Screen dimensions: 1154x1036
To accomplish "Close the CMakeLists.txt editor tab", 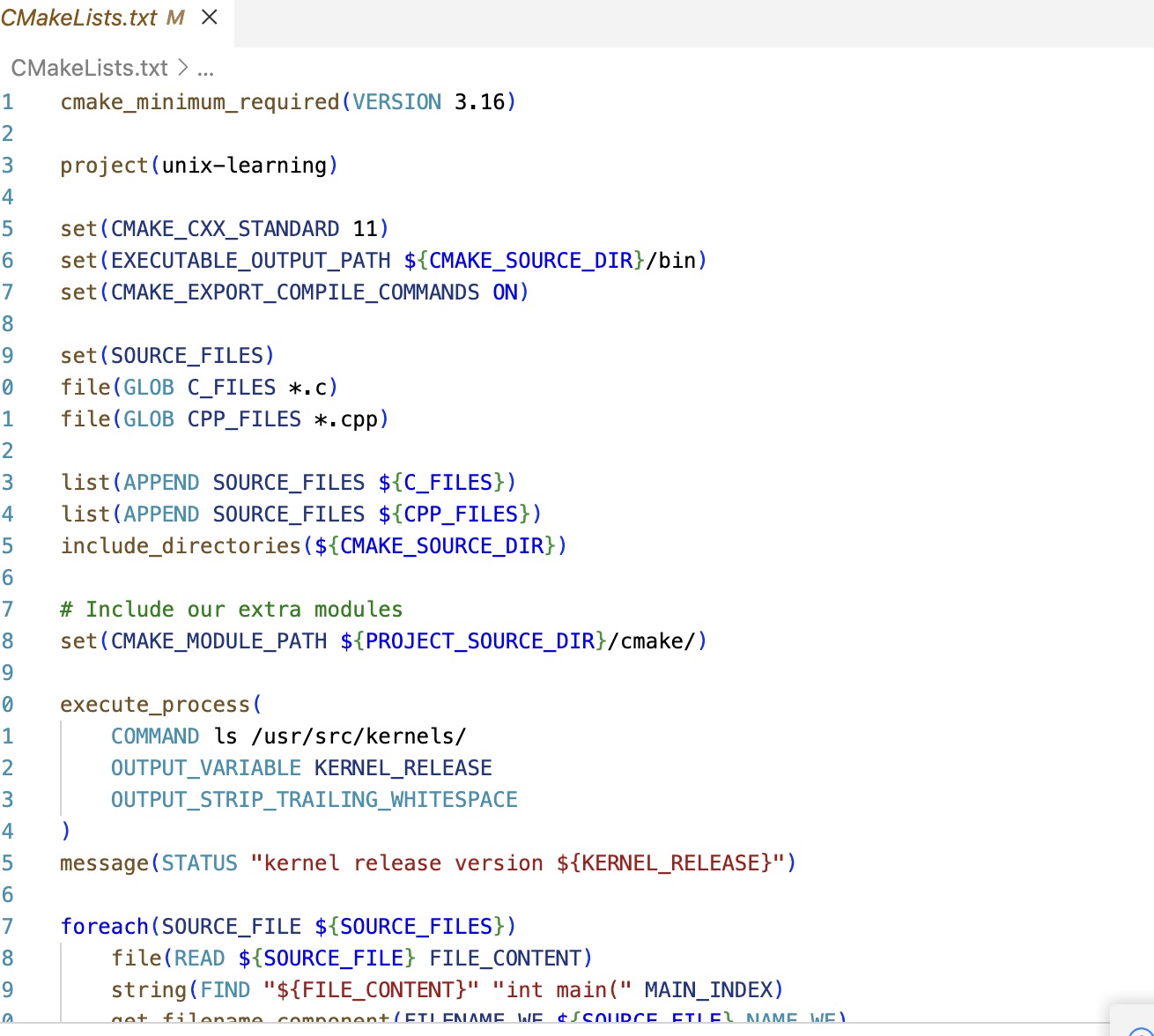I will pyautogui.click(x=210, y=17).
